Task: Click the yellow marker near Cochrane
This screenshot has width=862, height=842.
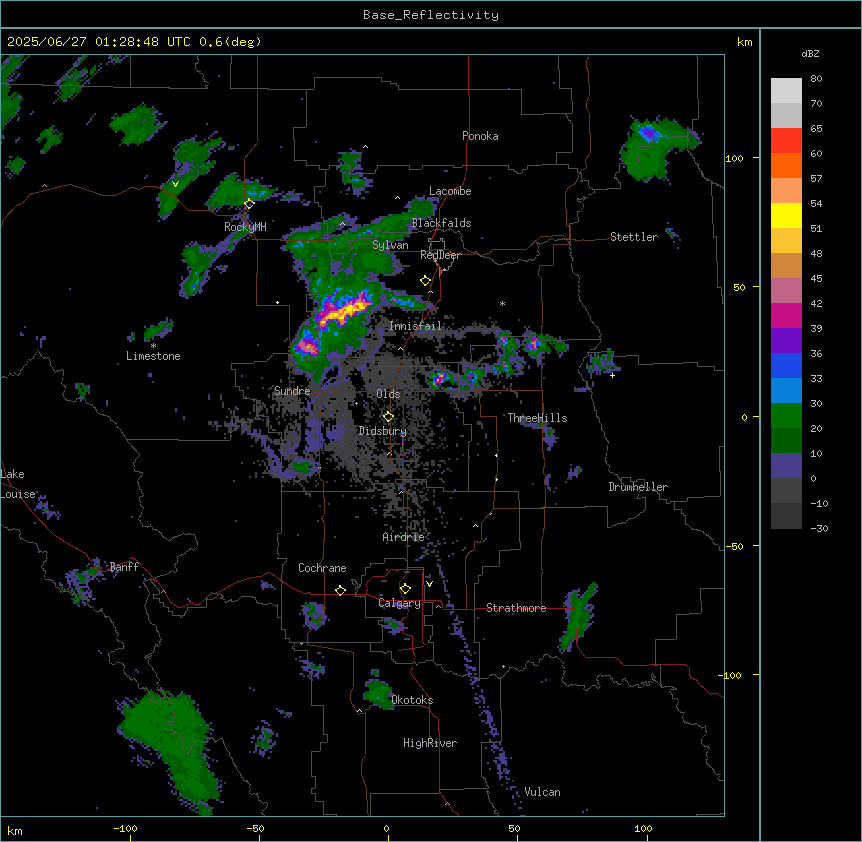Action: coord(340,590)
